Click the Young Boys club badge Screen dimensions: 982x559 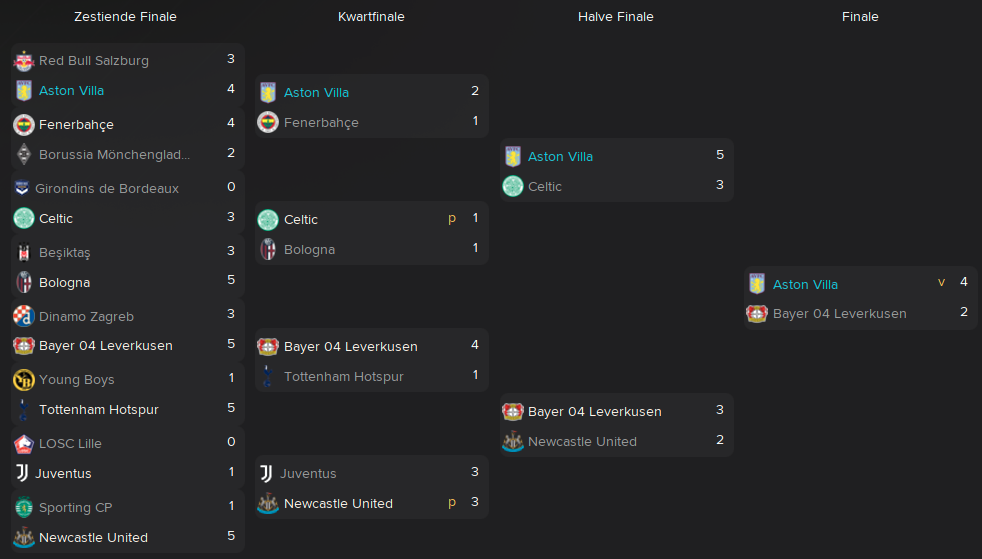pos(24,379)
